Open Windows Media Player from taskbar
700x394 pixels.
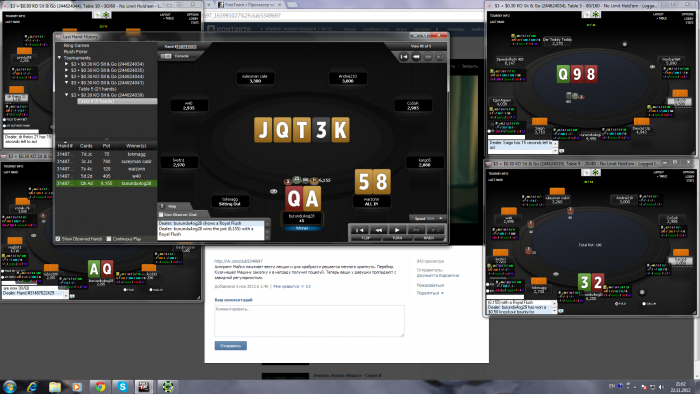pos(77,386)
